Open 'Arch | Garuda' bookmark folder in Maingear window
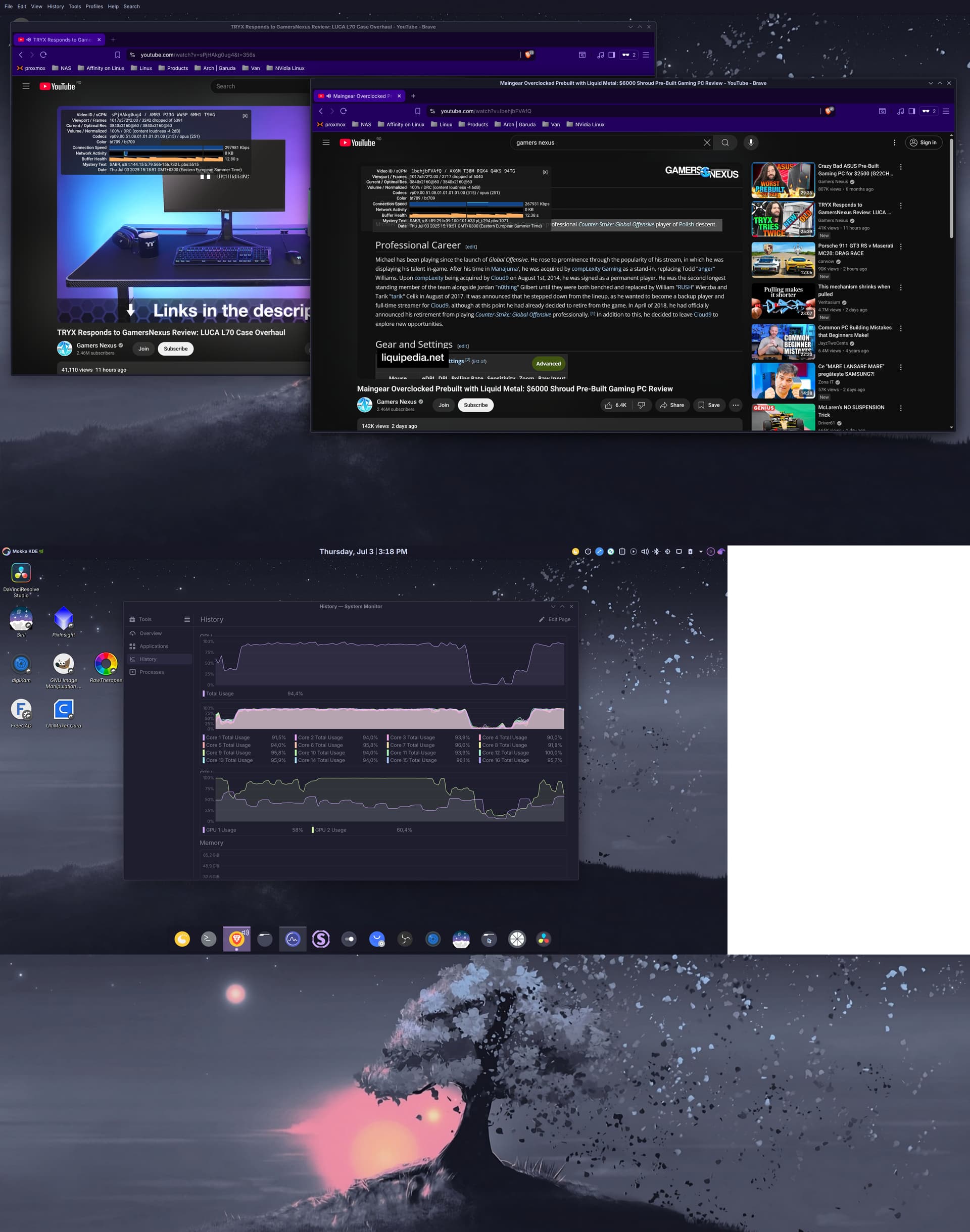970x1232 pixels. pos(515,124)
